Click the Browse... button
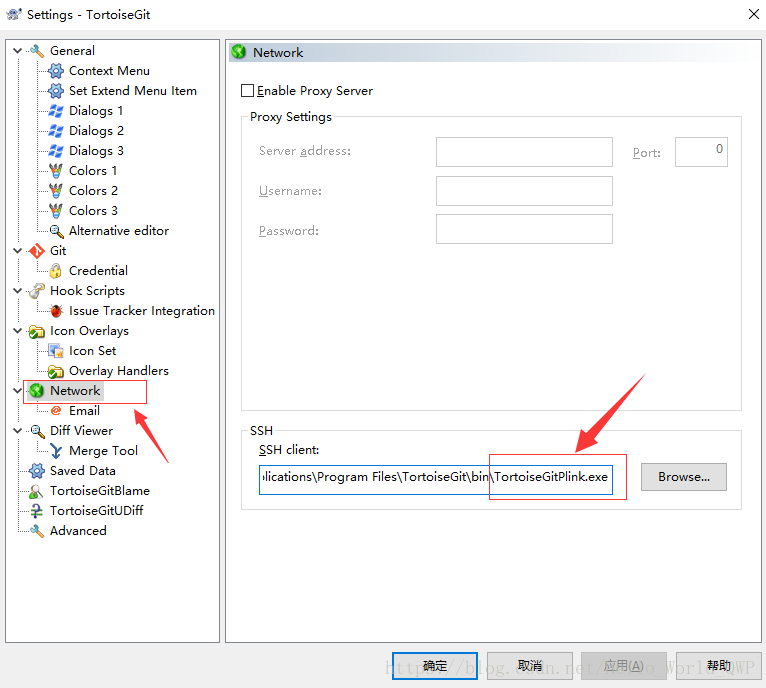The width and height of the screenshot is (766, 688). [x=684, y=477]
